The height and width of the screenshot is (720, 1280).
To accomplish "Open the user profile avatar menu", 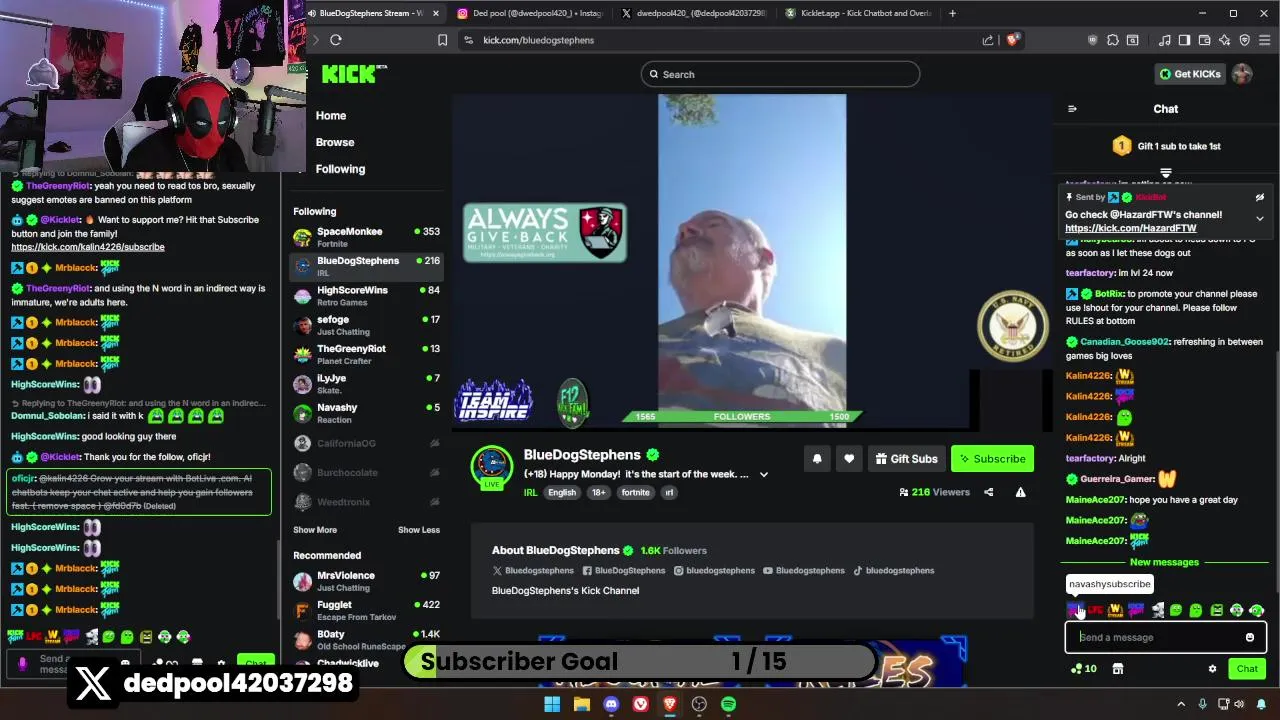I will [1242, 74].
